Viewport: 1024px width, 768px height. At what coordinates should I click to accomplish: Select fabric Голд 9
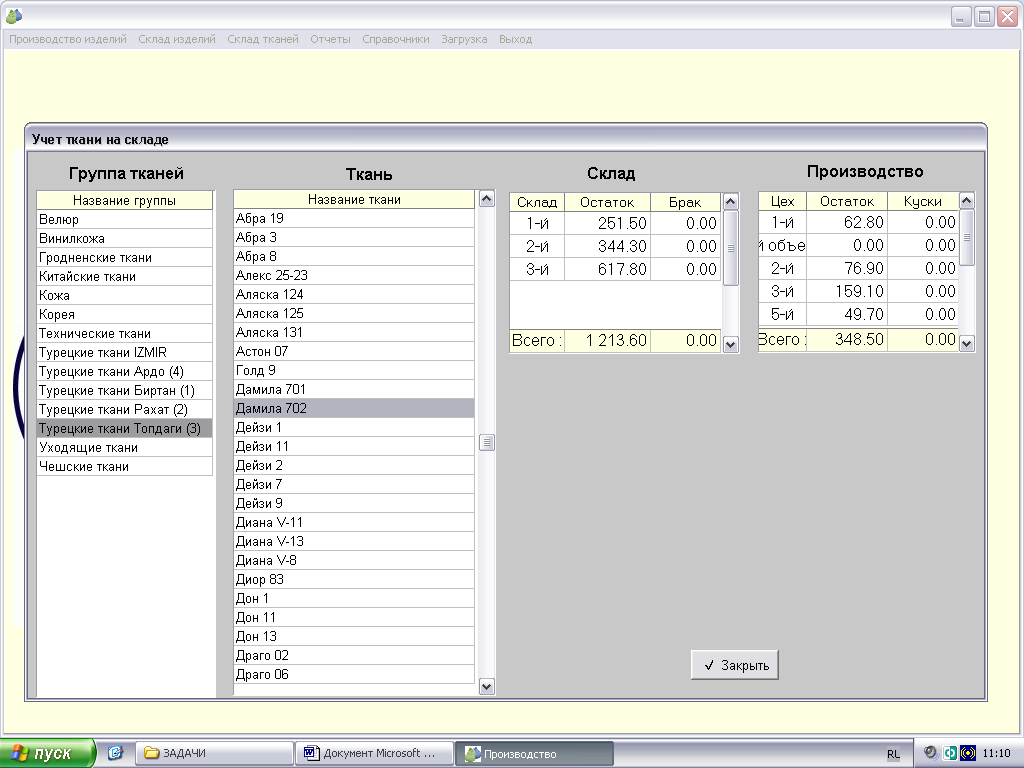(354, 370)
